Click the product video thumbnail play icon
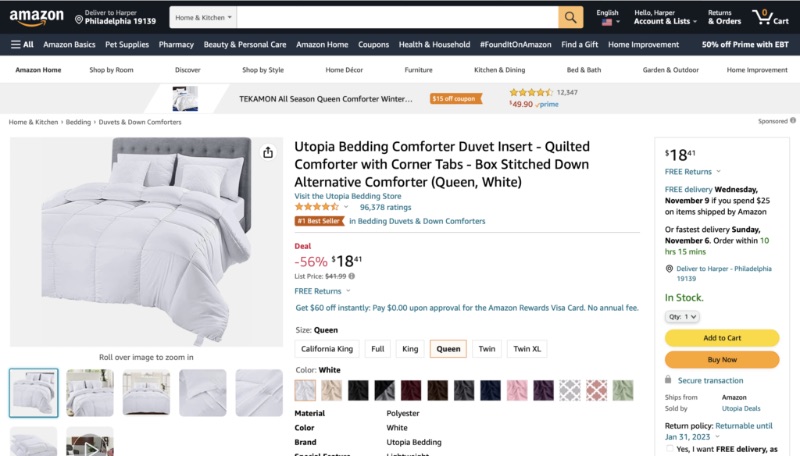The height and width of the screenshot is (456, 800). pyautogui.click(x=90, y=442)
